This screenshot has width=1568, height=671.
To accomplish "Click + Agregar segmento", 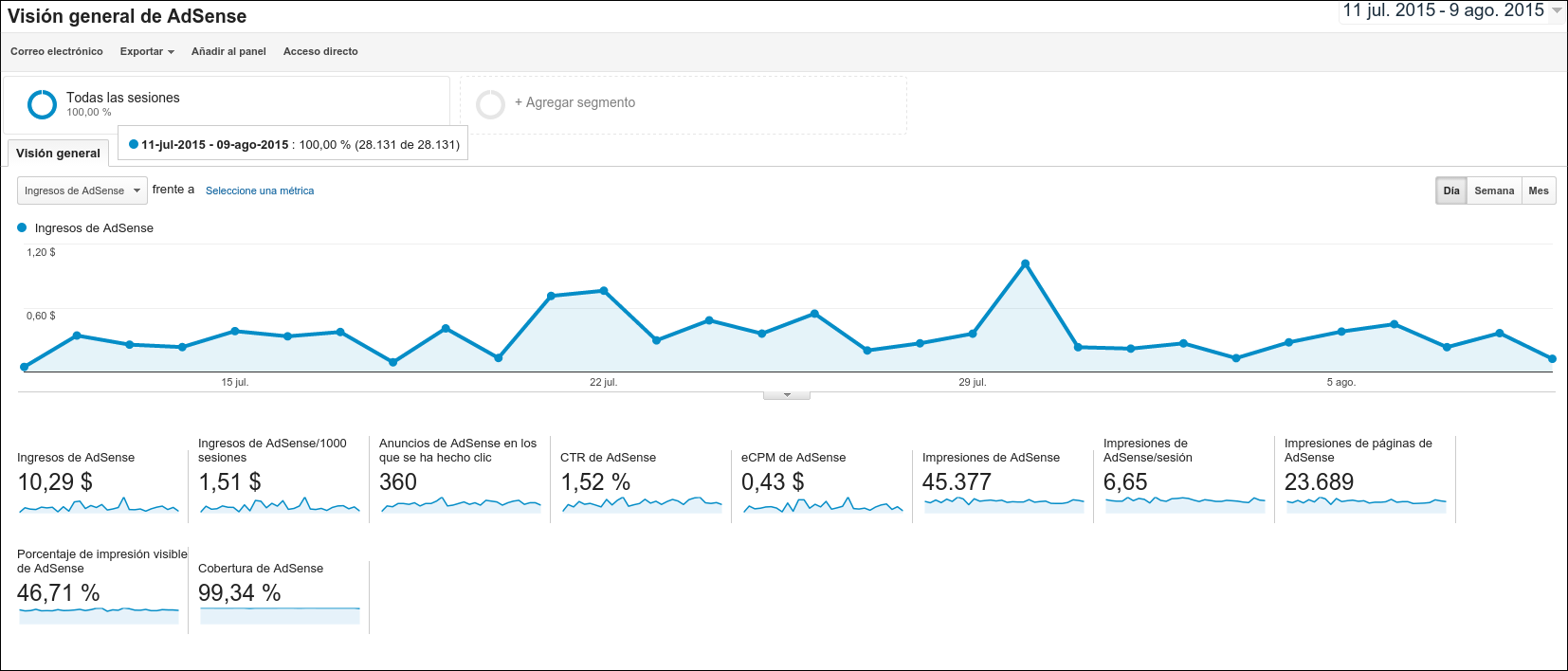I will 574,102.
